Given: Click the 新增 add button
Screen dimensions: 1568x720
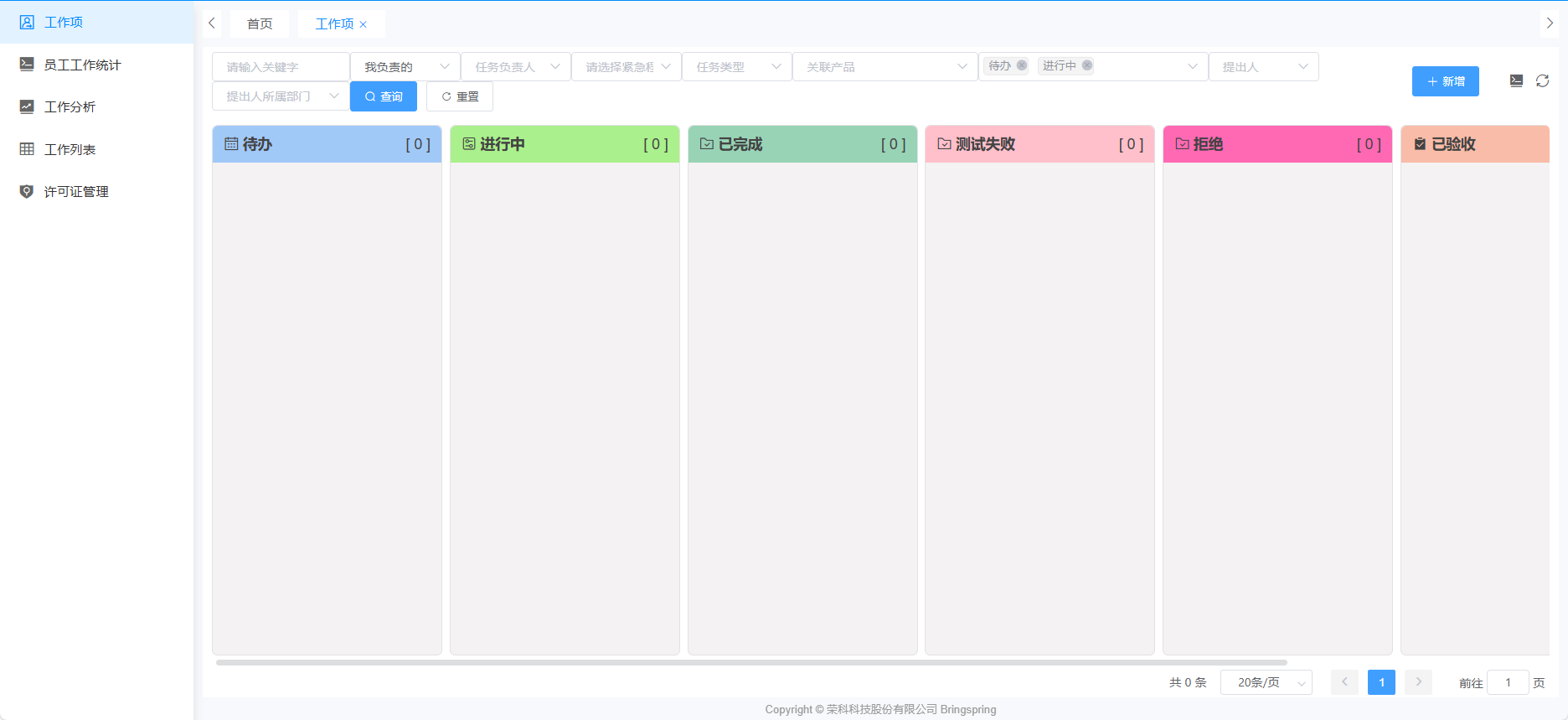Looking at the screenshot, I should click(1445, 81).
